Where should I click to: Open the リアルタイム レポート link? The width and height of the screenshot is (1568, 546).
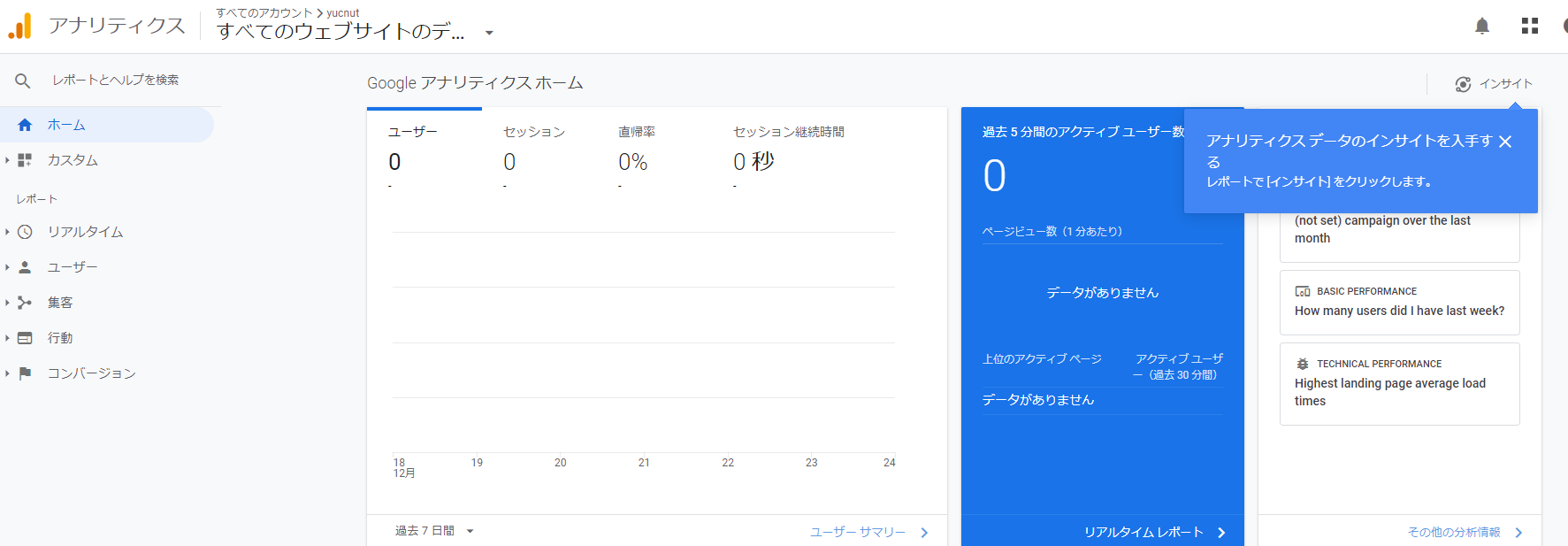click(x=1143, y=533)
